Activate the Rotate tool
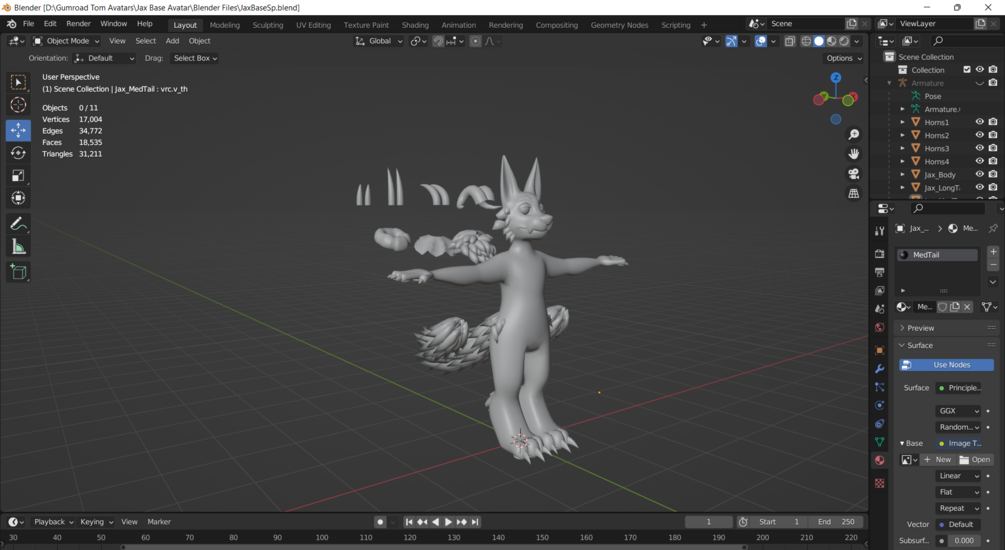 [x=18, y=153]
